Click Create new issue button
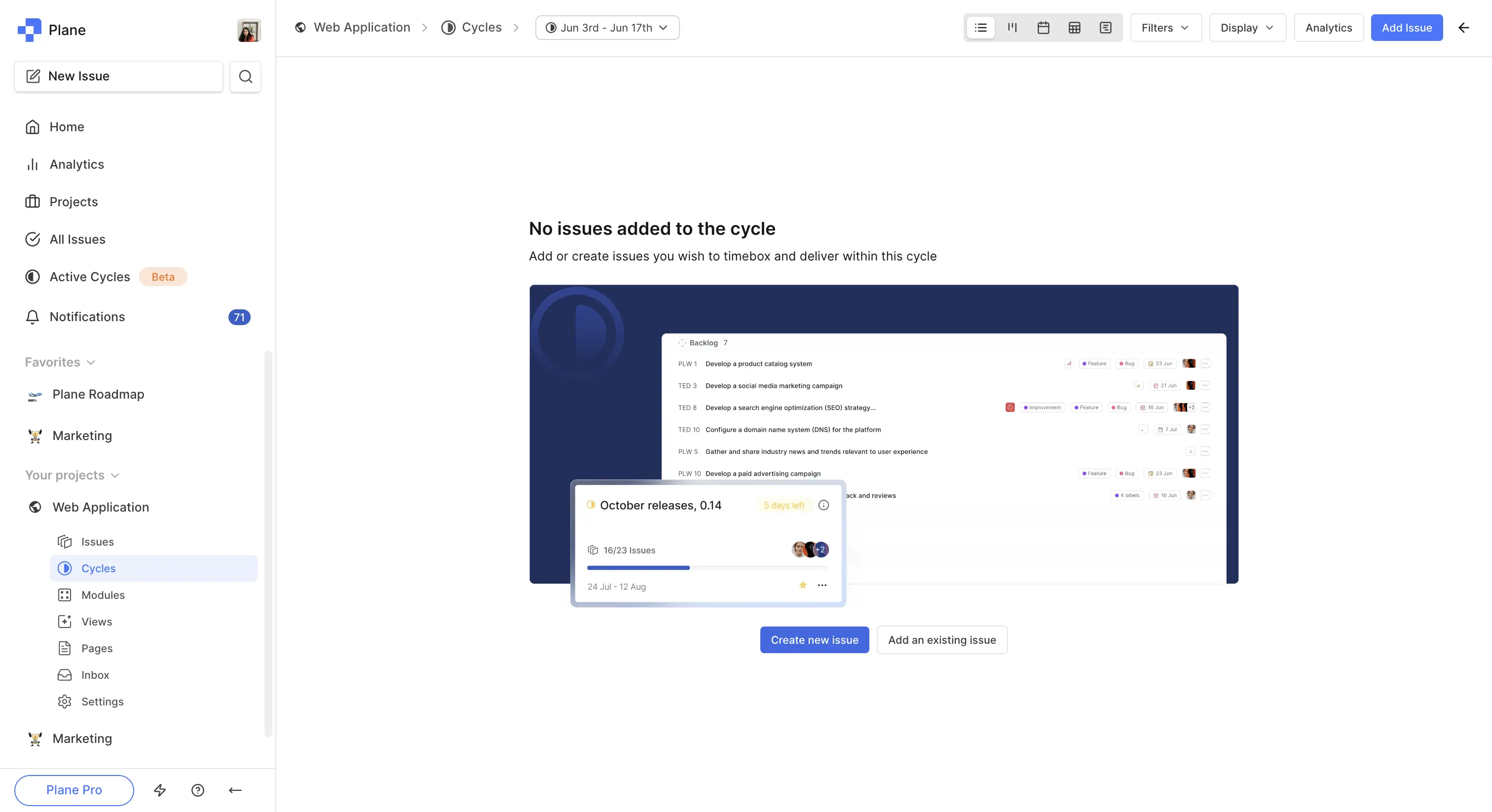This screenshot has width=1492, height=812. click(x=814, y=640)
